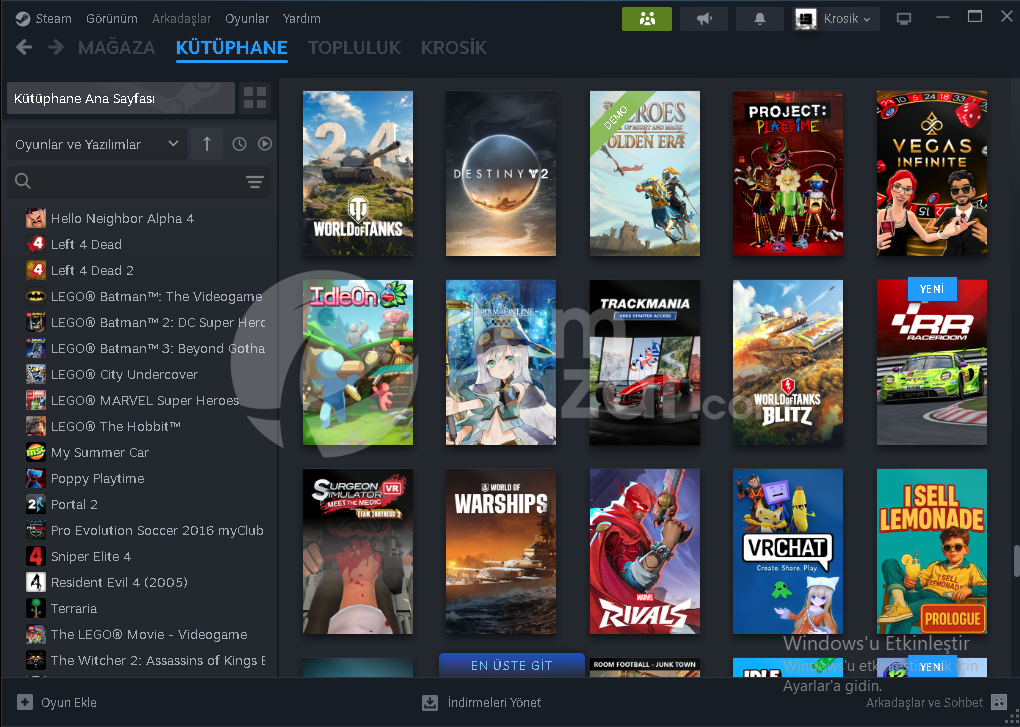The image size is (1020, 727).
Task: Click the LEGO Batman Videogame bat icon
Action: pyautogui.click(x=36, y=296)
